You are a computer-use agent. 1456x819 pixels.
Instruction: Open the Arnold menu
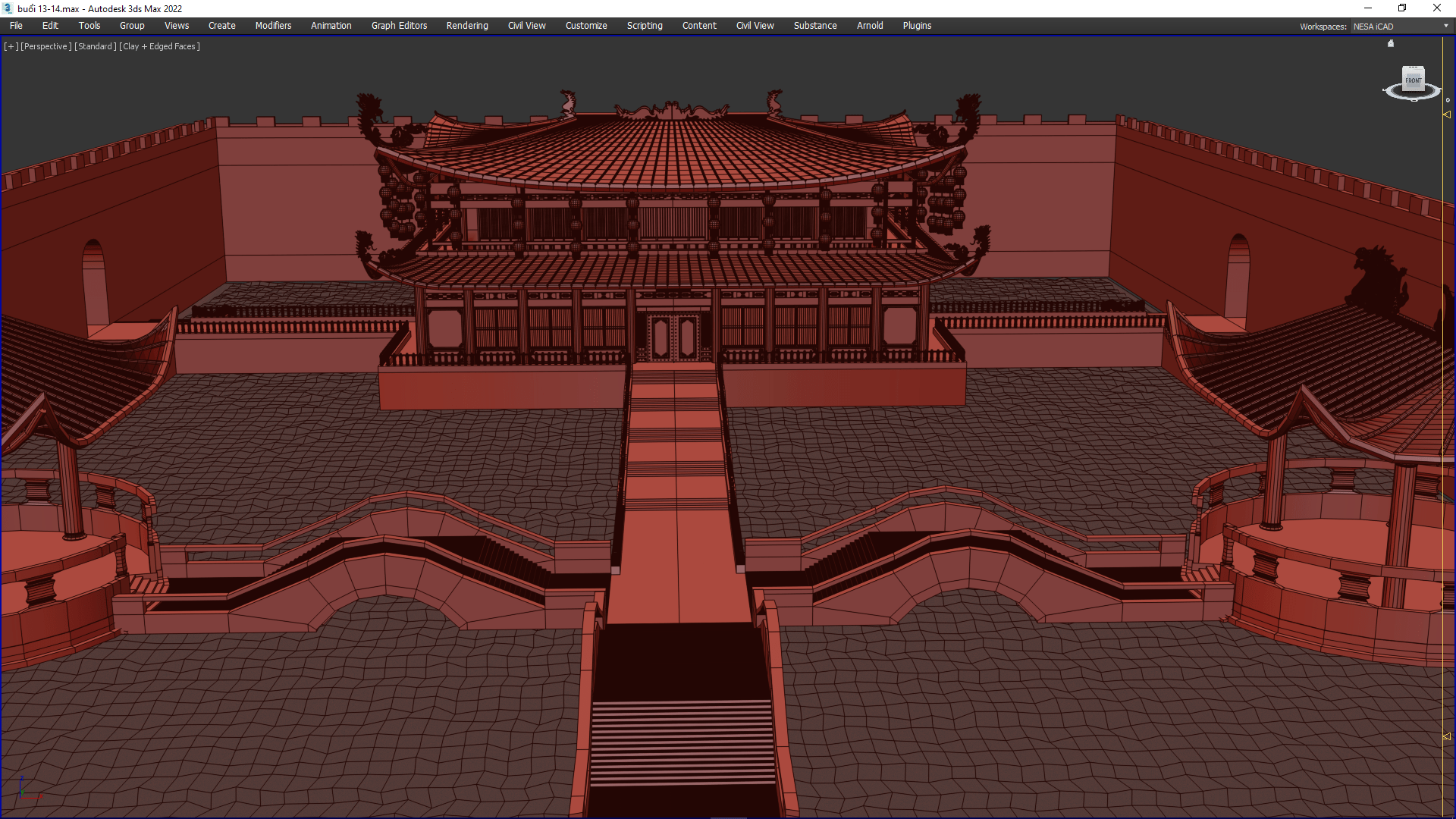870,26
